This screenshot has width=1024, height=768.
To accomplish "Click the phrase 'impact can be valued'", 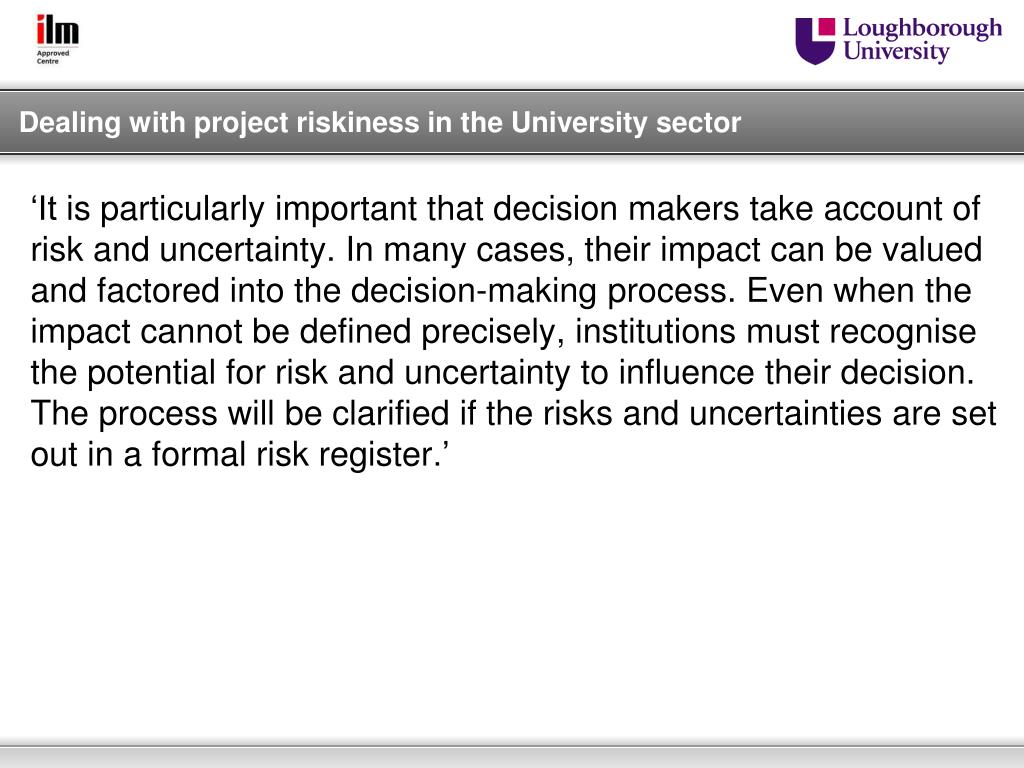I will click(821, 250).
